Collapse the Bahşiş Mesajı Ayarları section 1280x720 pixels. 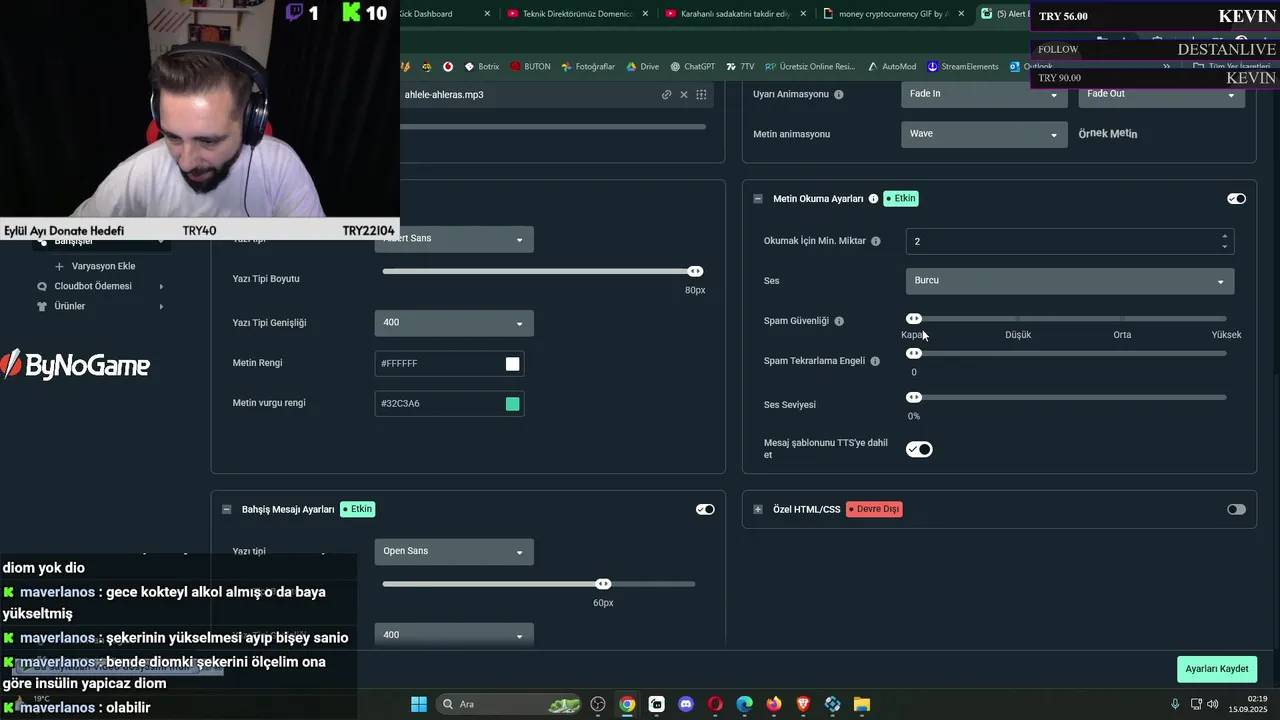[226, 509]
